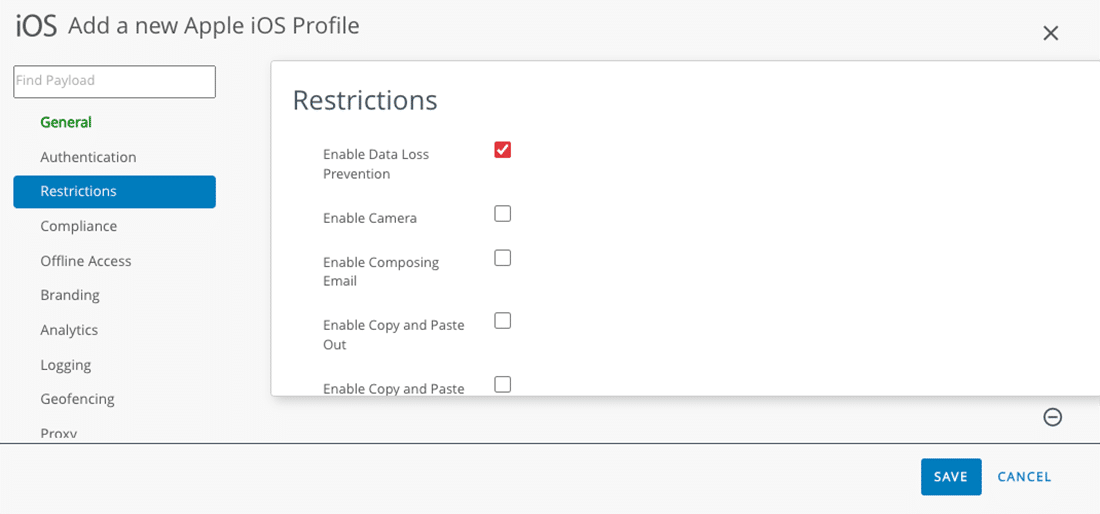Select Authentication in the payload list
Viewport: 1100px width, 514px height.
tap(88, 157)
